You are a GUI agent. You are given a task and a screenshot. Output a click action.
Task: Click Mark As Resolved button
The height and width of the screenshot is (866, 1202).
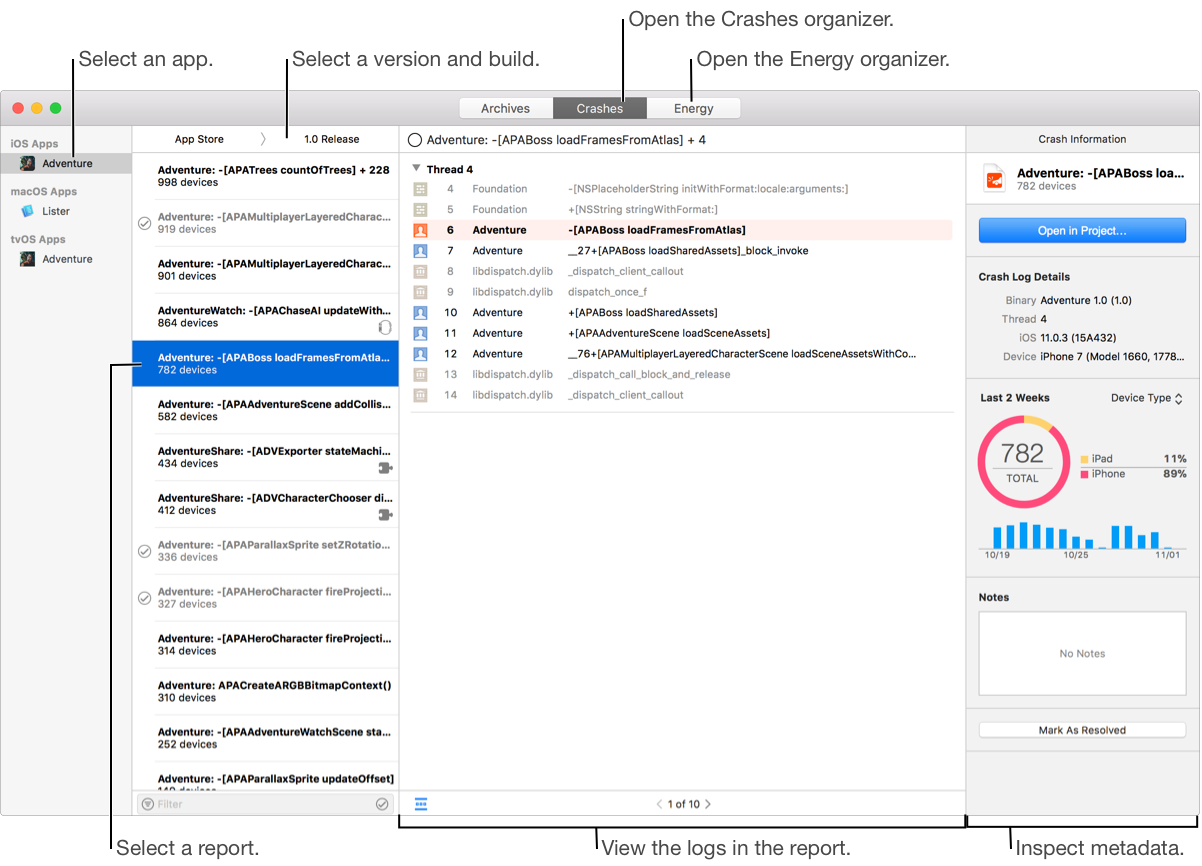(1082, 730)
